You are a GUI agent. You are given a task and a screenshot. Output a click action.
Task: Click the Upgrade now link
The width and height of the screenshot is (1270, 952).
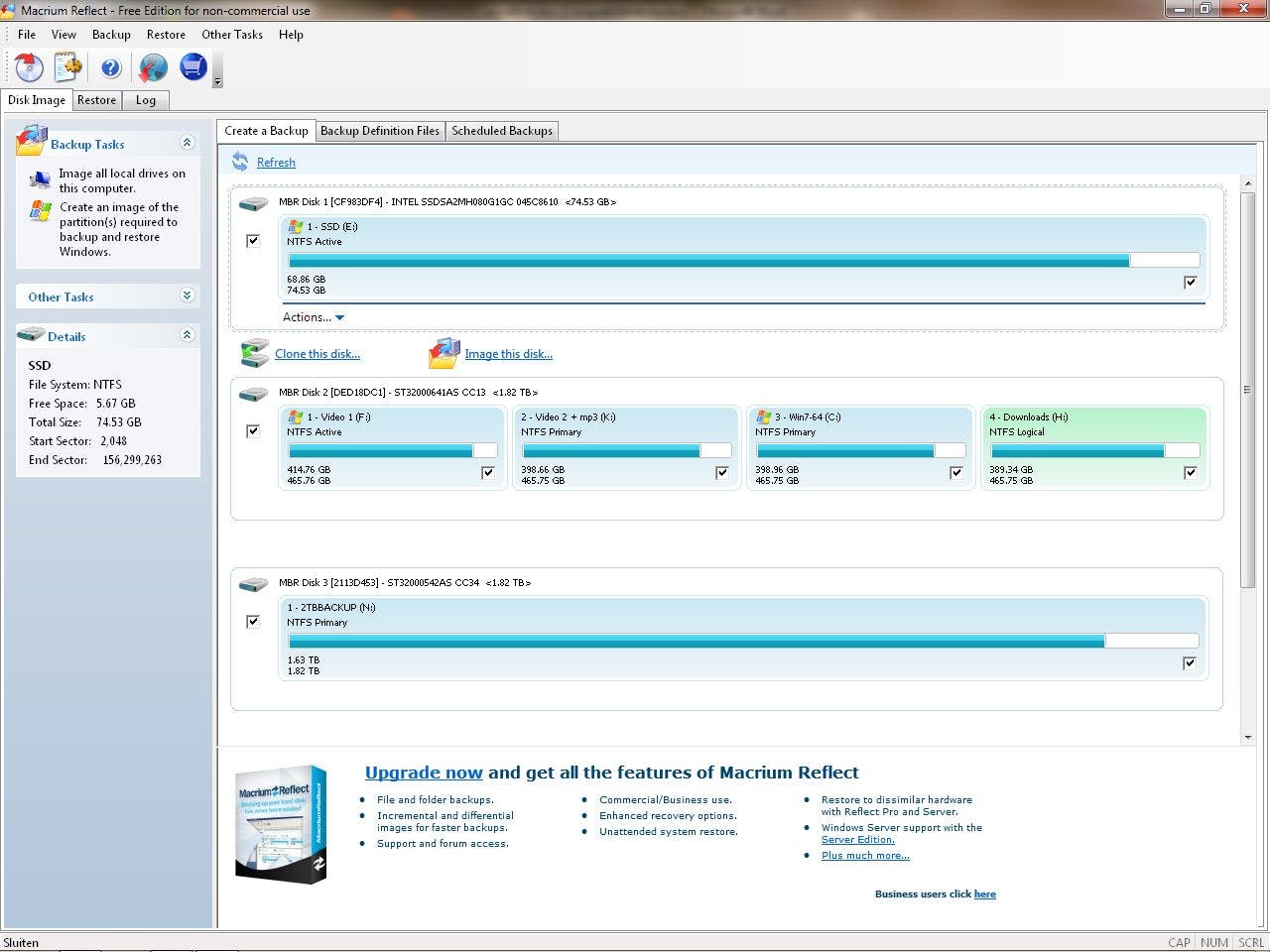424,773
